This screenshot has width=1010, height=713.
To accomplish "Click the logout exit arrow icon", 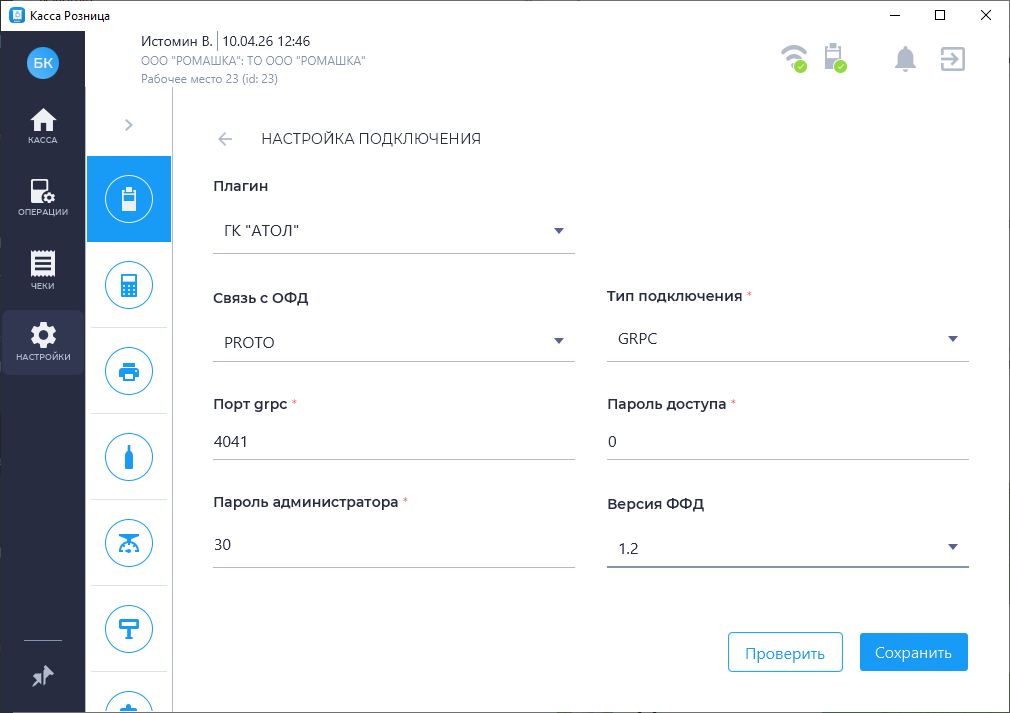I will (953, 59).
